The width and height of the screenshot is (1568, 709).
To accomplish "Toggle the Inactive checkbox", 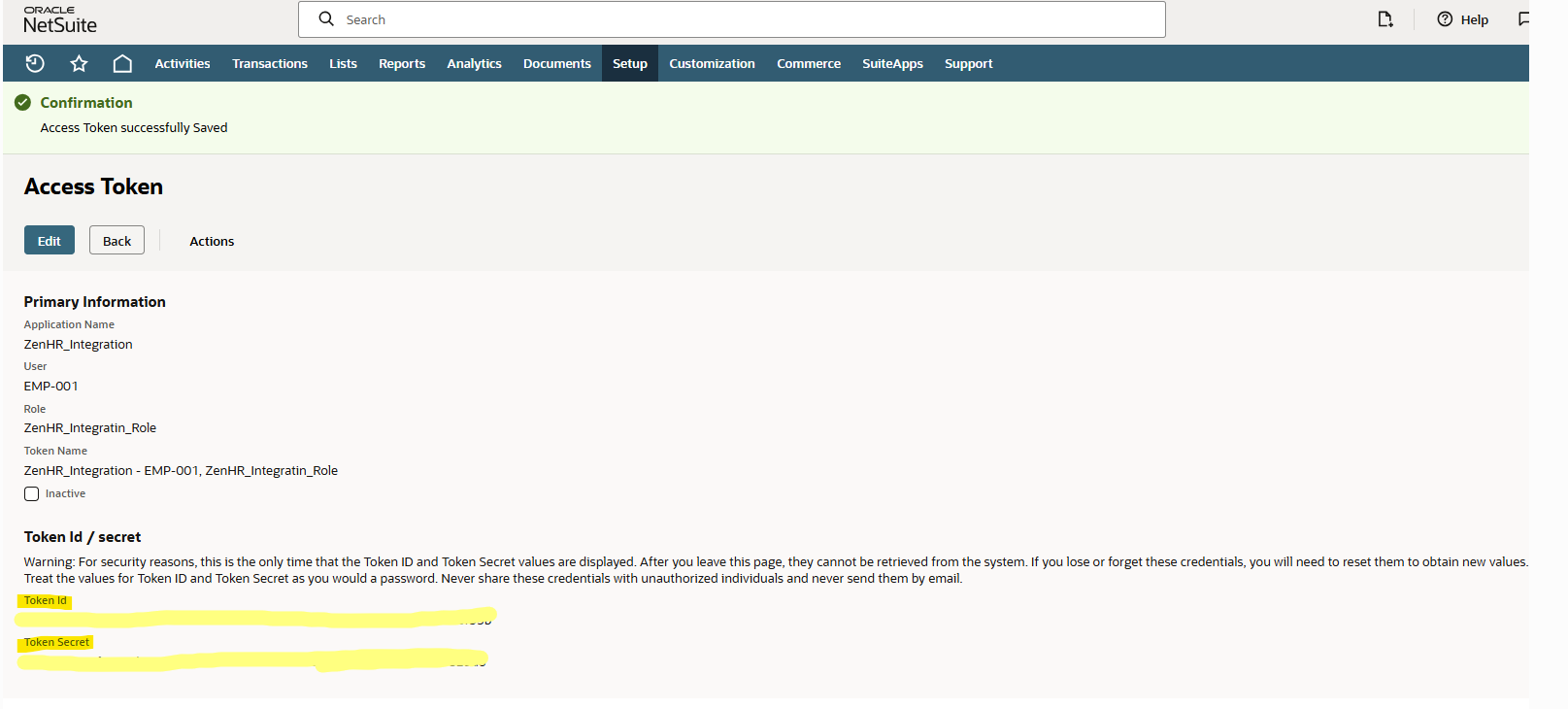I will (32, 493).
